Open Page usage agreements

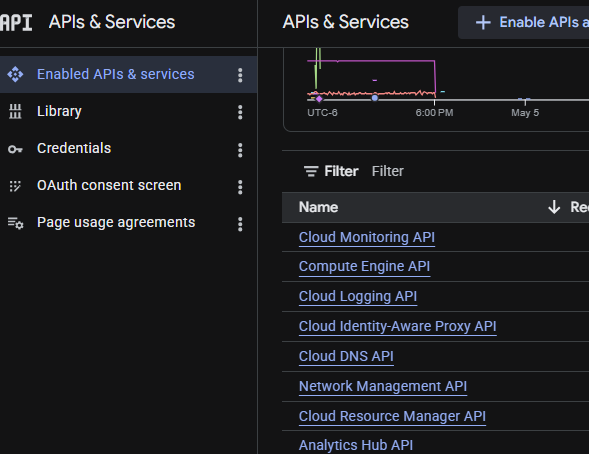[128, 222]
